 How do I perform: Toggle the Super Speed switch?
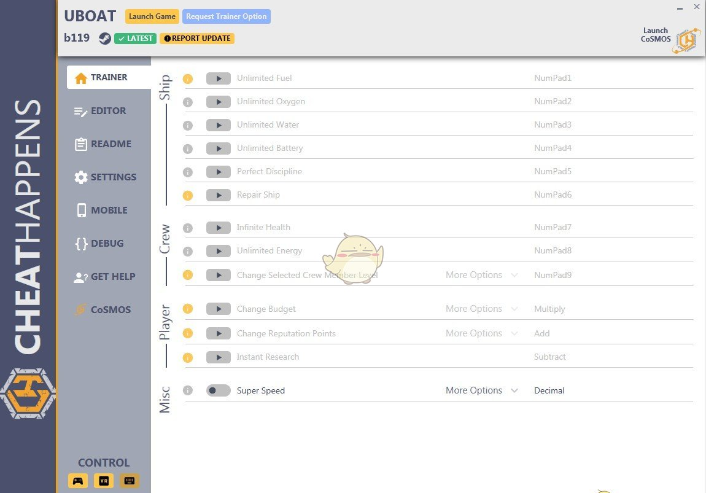(x=218, y=391)
